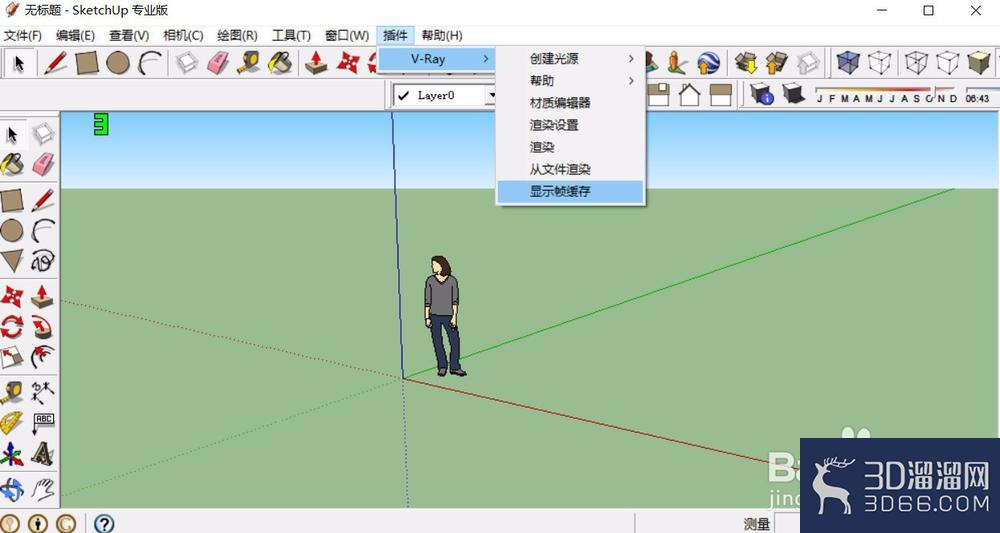Select the Front view house icon
This screenshot has width=1000, height=533.
tap(689, 95)
